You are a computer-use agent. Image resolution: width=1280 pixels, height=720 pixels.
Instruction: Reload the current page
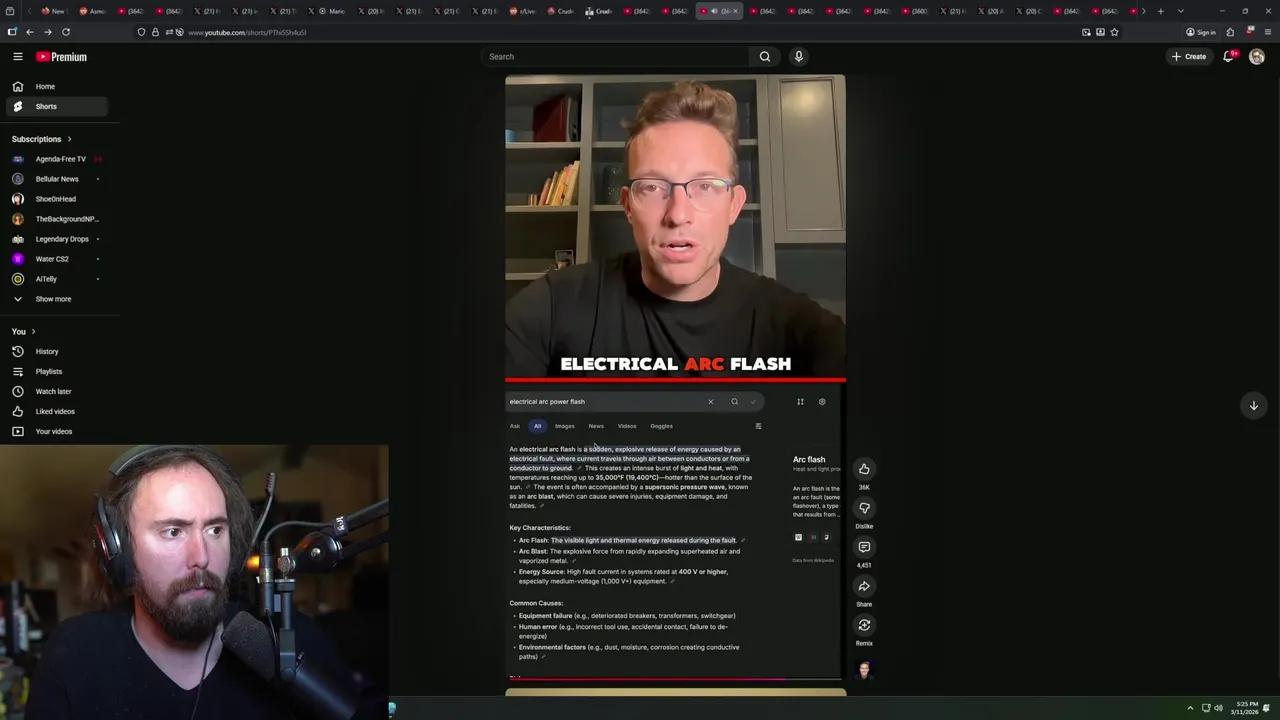[x=66, y=32]
